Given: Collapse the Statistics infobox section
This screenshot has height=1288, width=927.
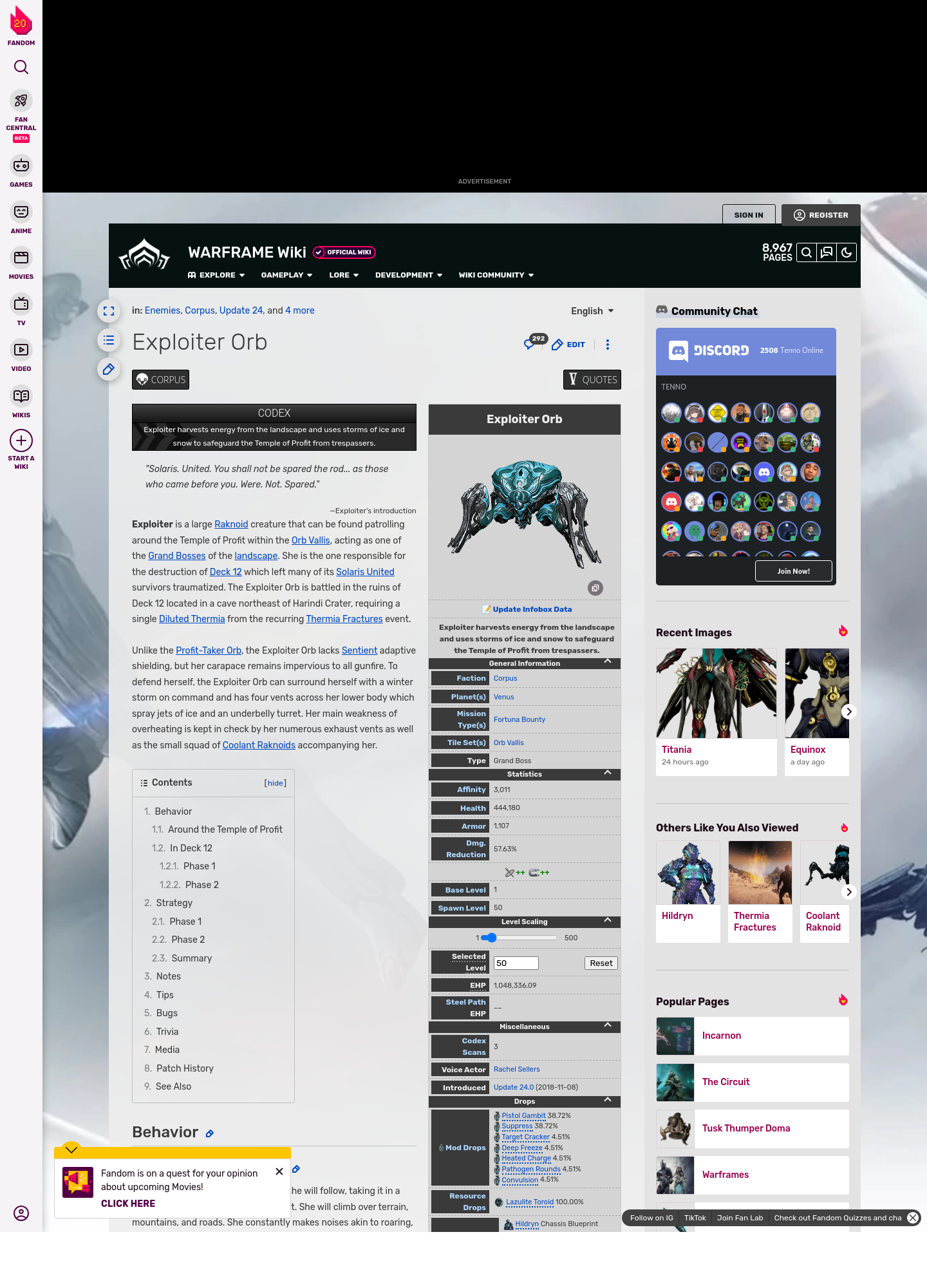Looking at the screenshot, I should pyautogui.click(x=608, y=773).
